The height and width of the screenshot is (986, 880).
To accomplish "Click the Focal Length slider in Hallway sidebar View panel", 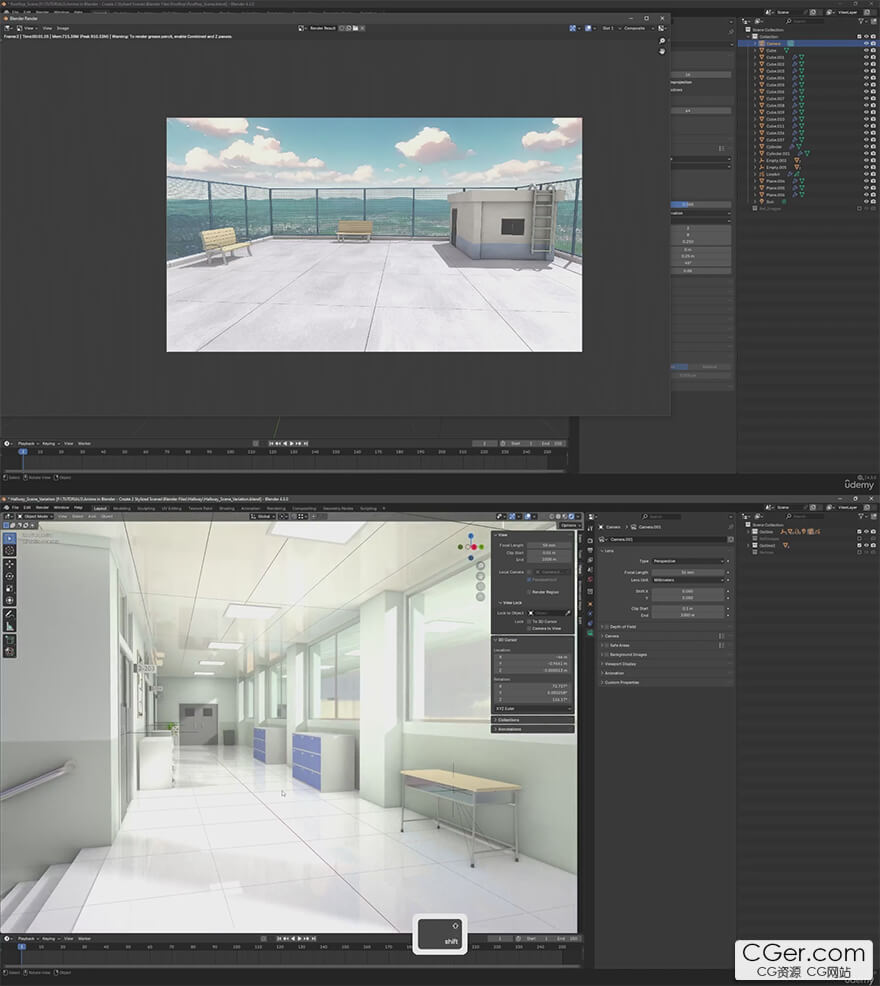I will coord(549,545).
